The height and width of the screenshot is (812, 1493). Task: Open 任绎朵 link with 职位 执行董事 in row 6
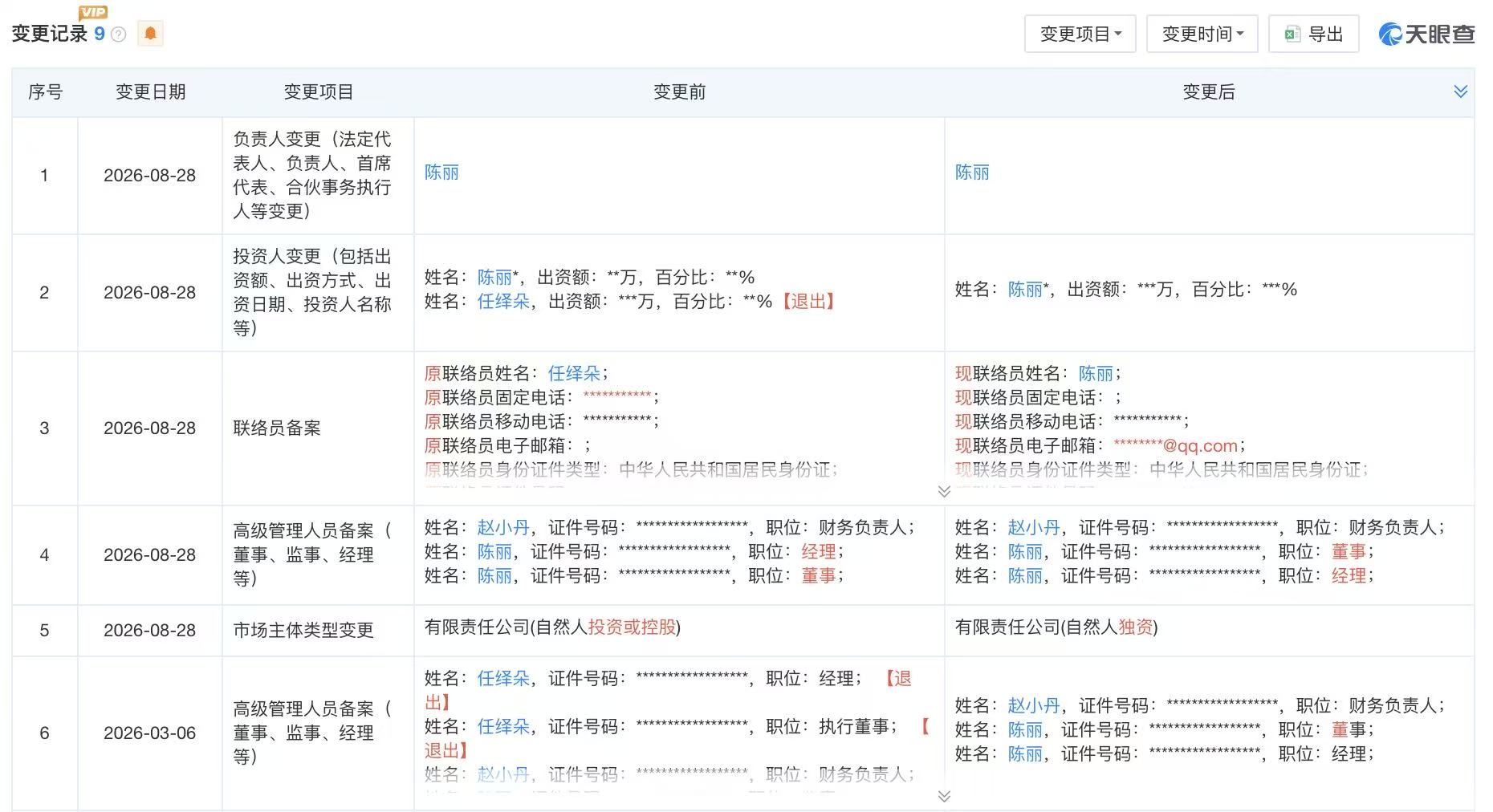point(503,727)
